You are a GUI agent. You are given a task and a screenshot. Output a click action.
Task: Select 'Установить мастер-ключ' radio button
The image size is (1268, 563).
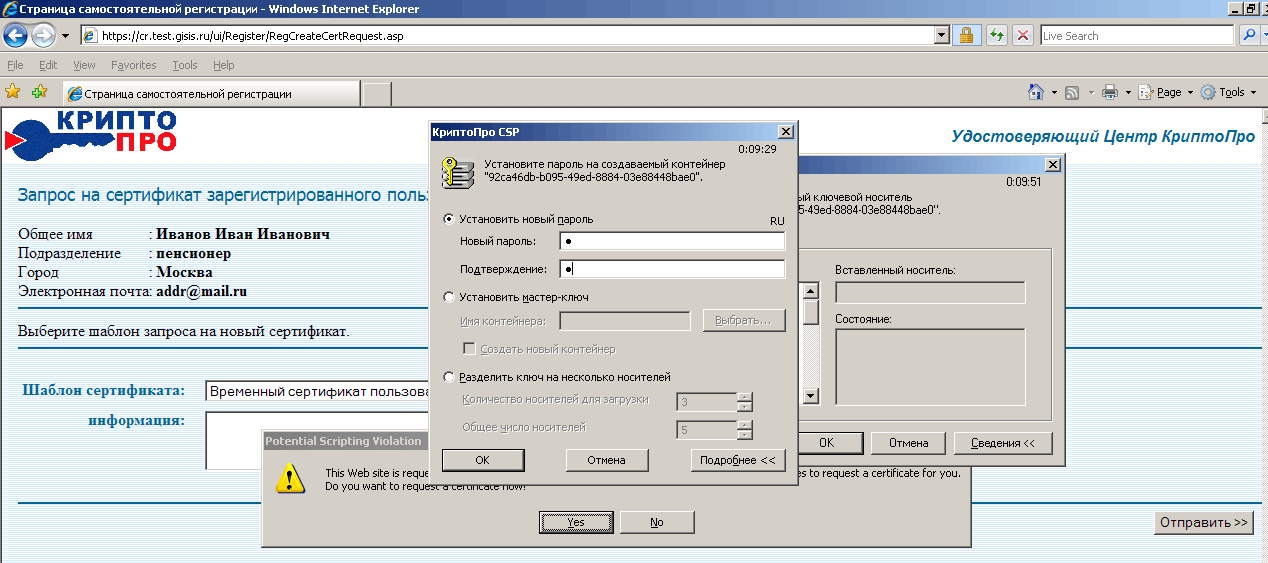[448, 297]
